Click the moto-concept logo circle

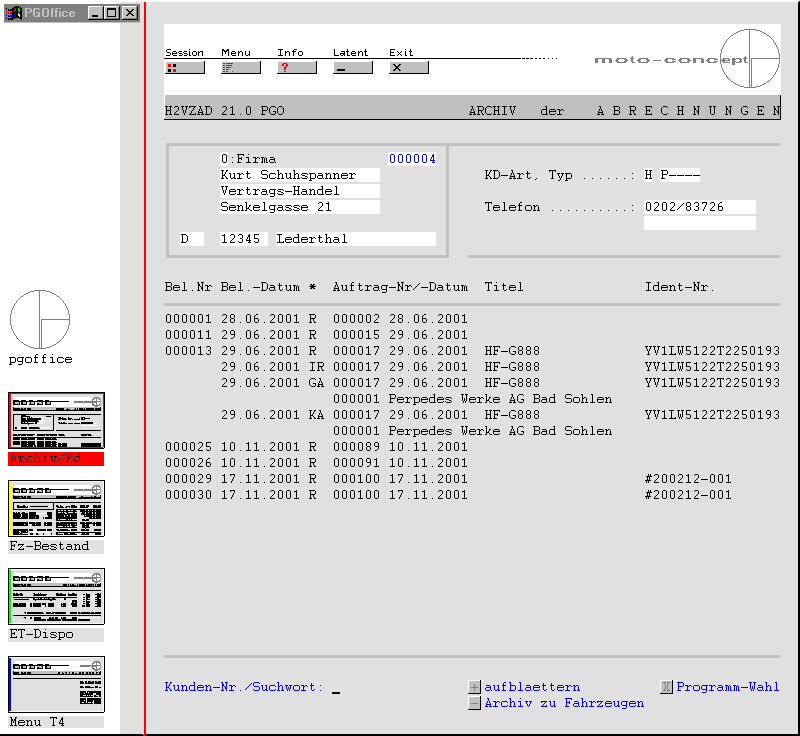(x=749, y=59)
